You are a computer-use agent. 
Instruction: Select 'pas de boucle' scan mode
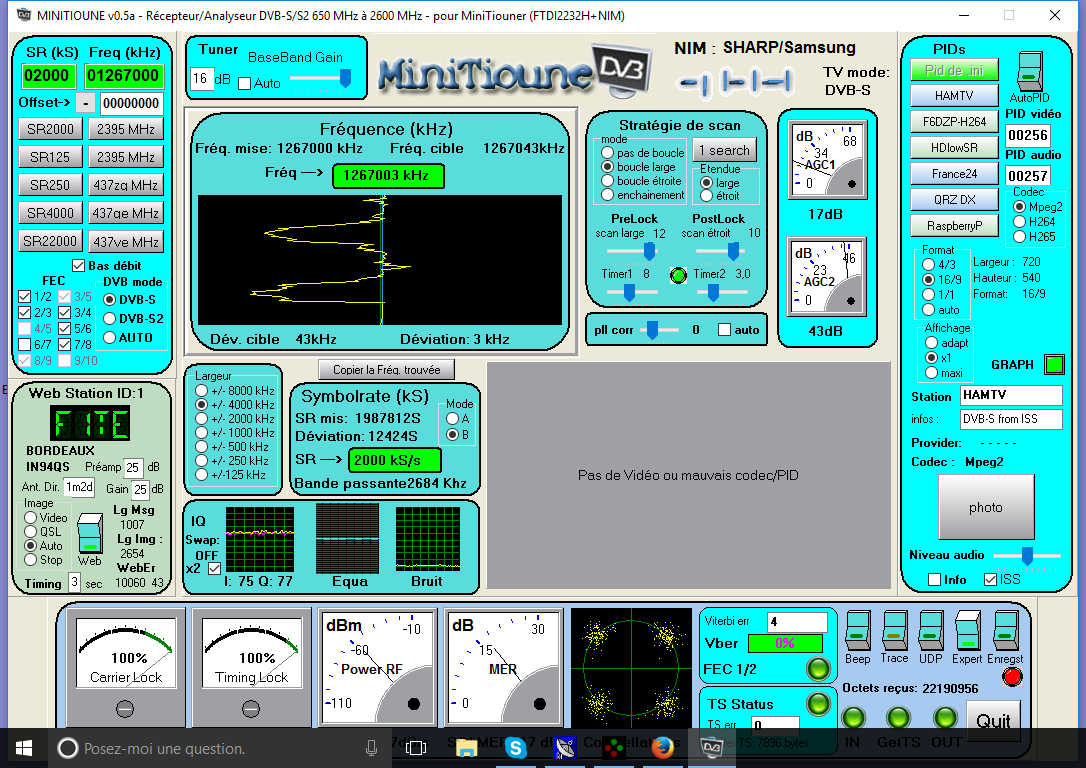(x=607, y=152)
